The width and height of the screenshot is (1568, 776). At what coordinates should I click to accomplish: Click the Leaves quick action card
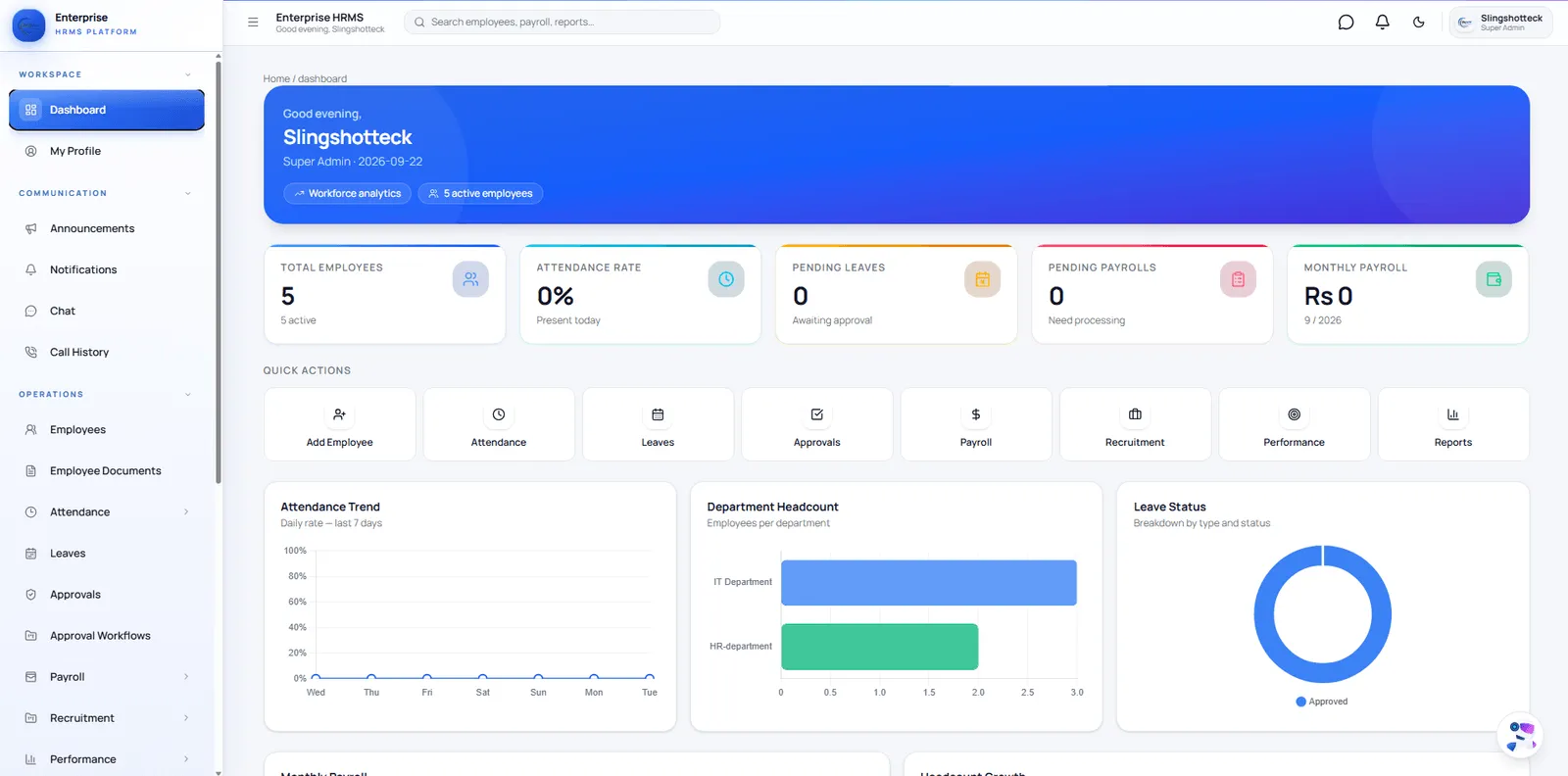pyautogui.click(x=658, y=424)
